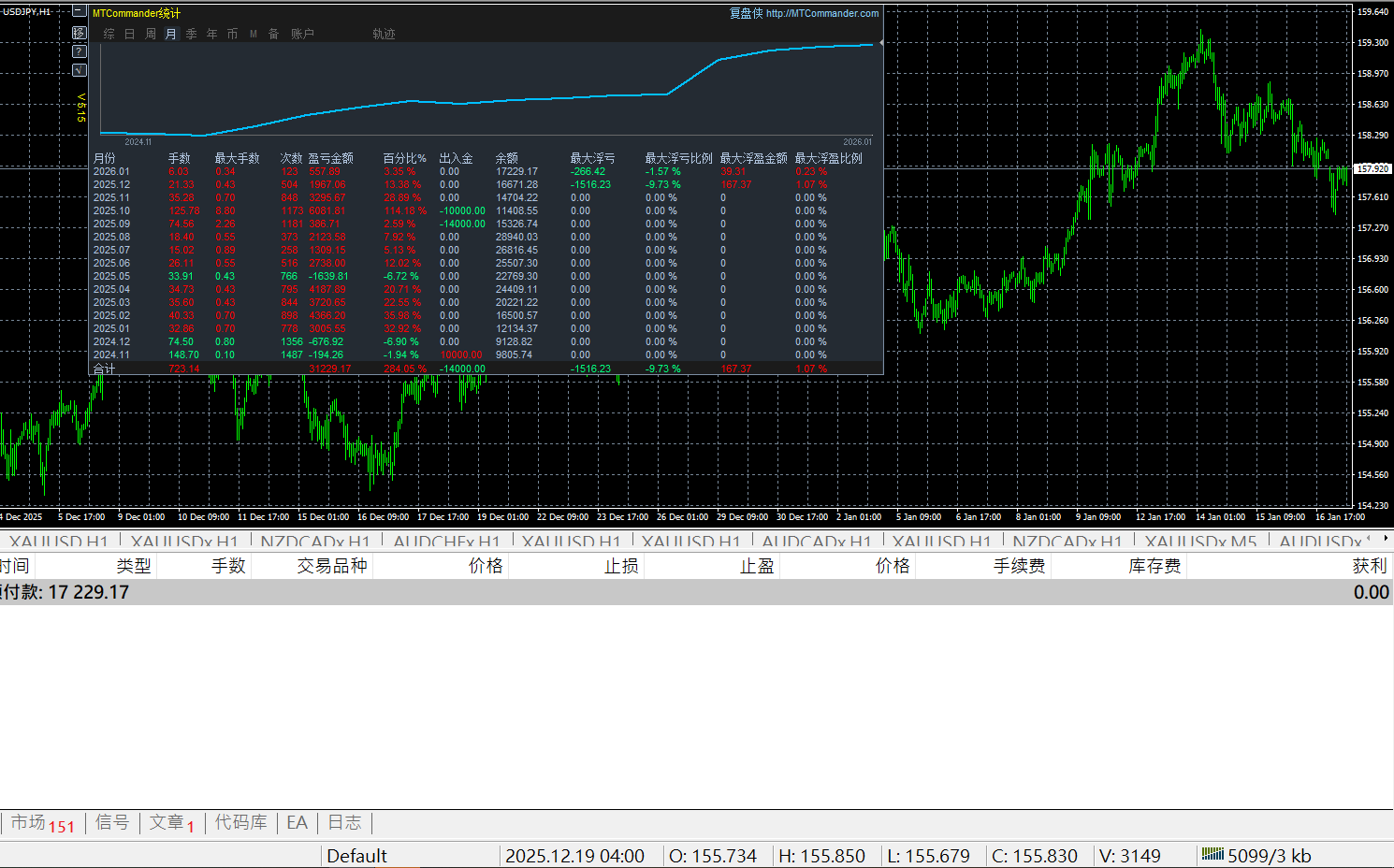Click the 移 move panel icon
Viewport: 1394px width, 868px height.
80,33
